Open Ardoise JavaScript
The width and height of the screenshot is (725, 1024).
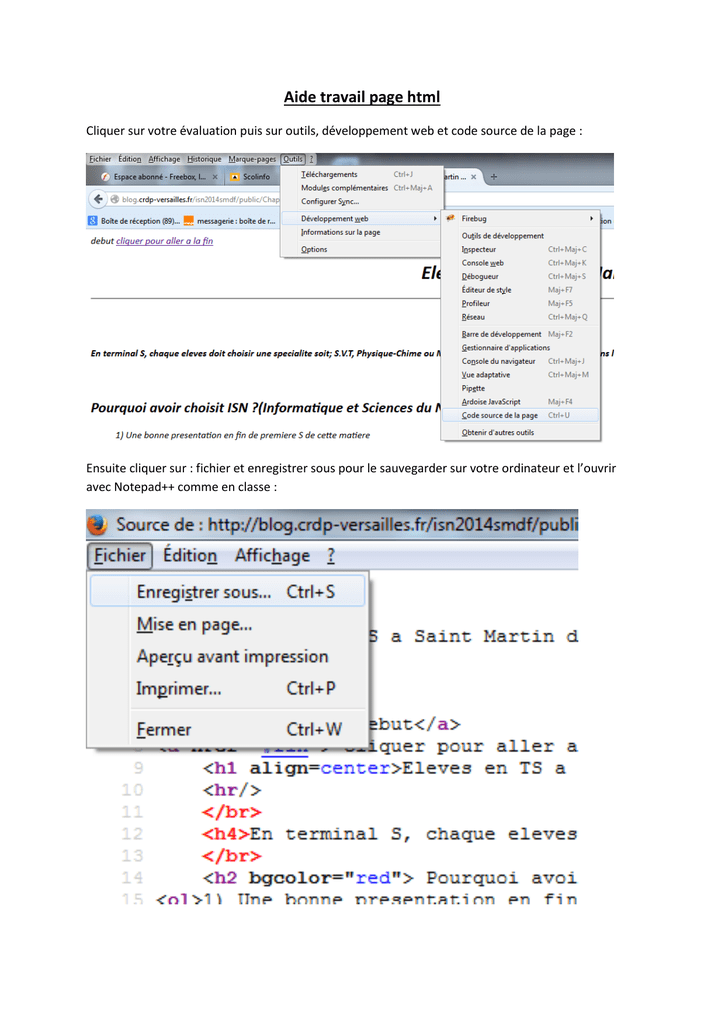point(521,402)
